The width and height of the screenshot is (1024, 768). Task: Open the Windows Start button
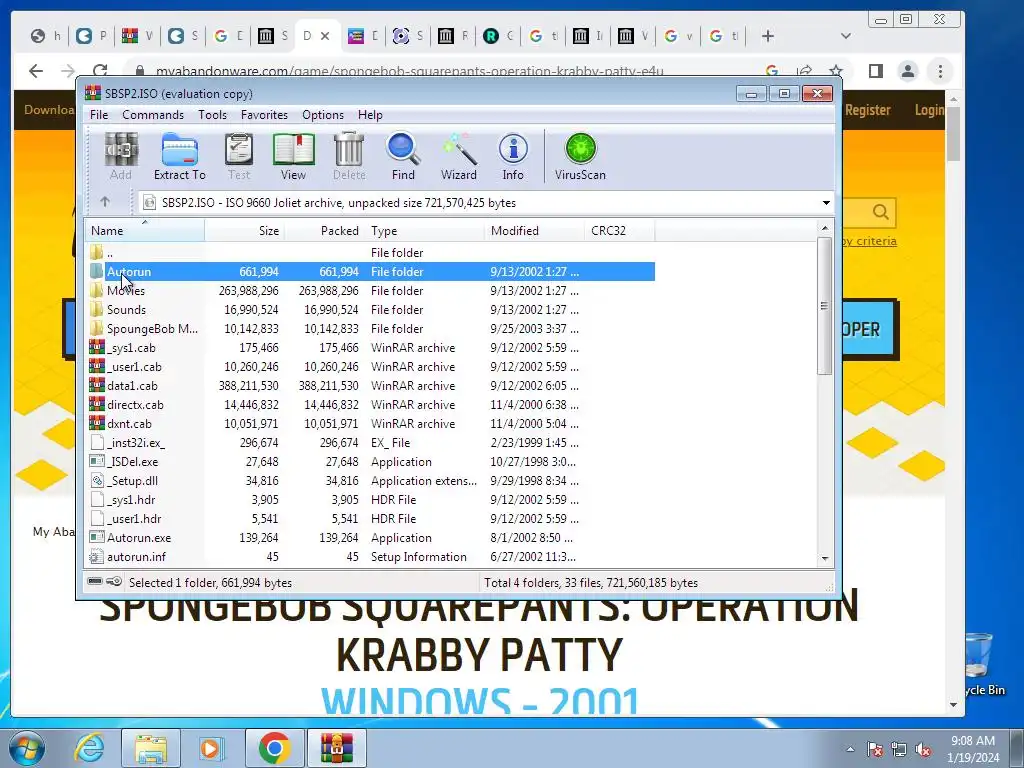[x=27, y=748]
